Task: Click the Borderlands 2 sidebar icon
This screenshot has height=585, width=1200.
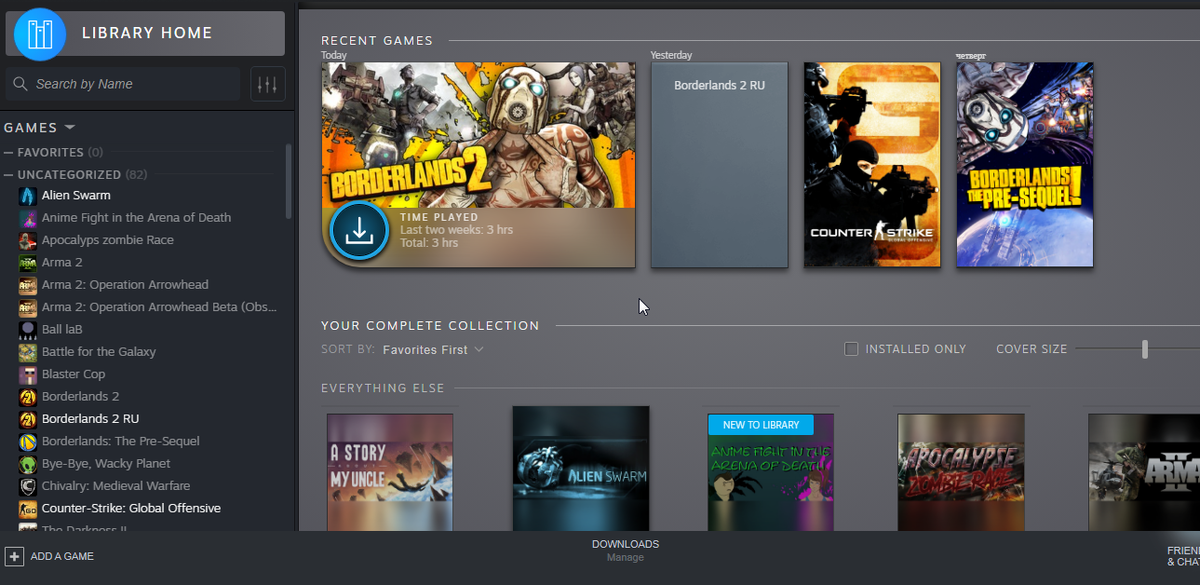Action: [x=28, y=396]
